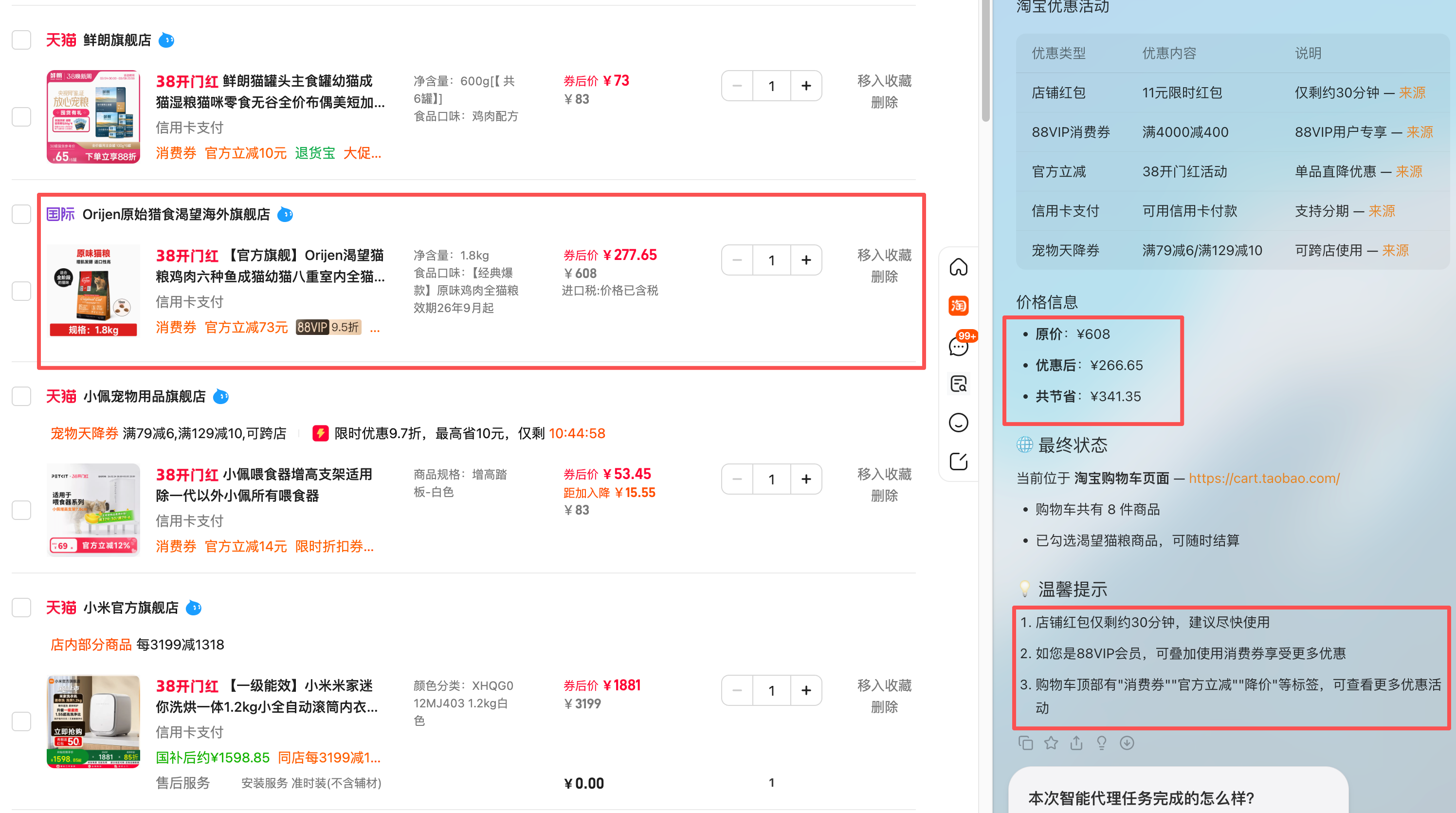This screenshot has height=813, width=1456.
Task: Increase Orijen quantity with plus stepper
Action: tap(806, 259)
